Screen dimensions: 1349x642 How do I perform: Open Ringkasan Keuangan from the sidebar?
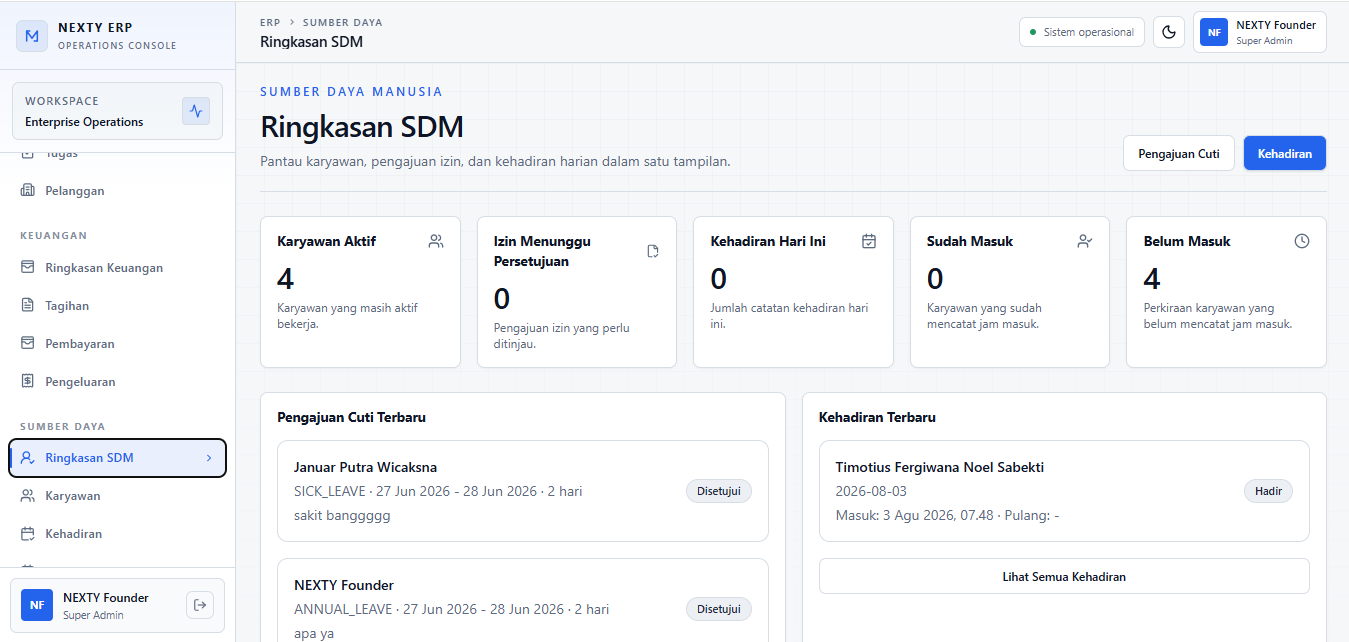click(x=118, y=268)
